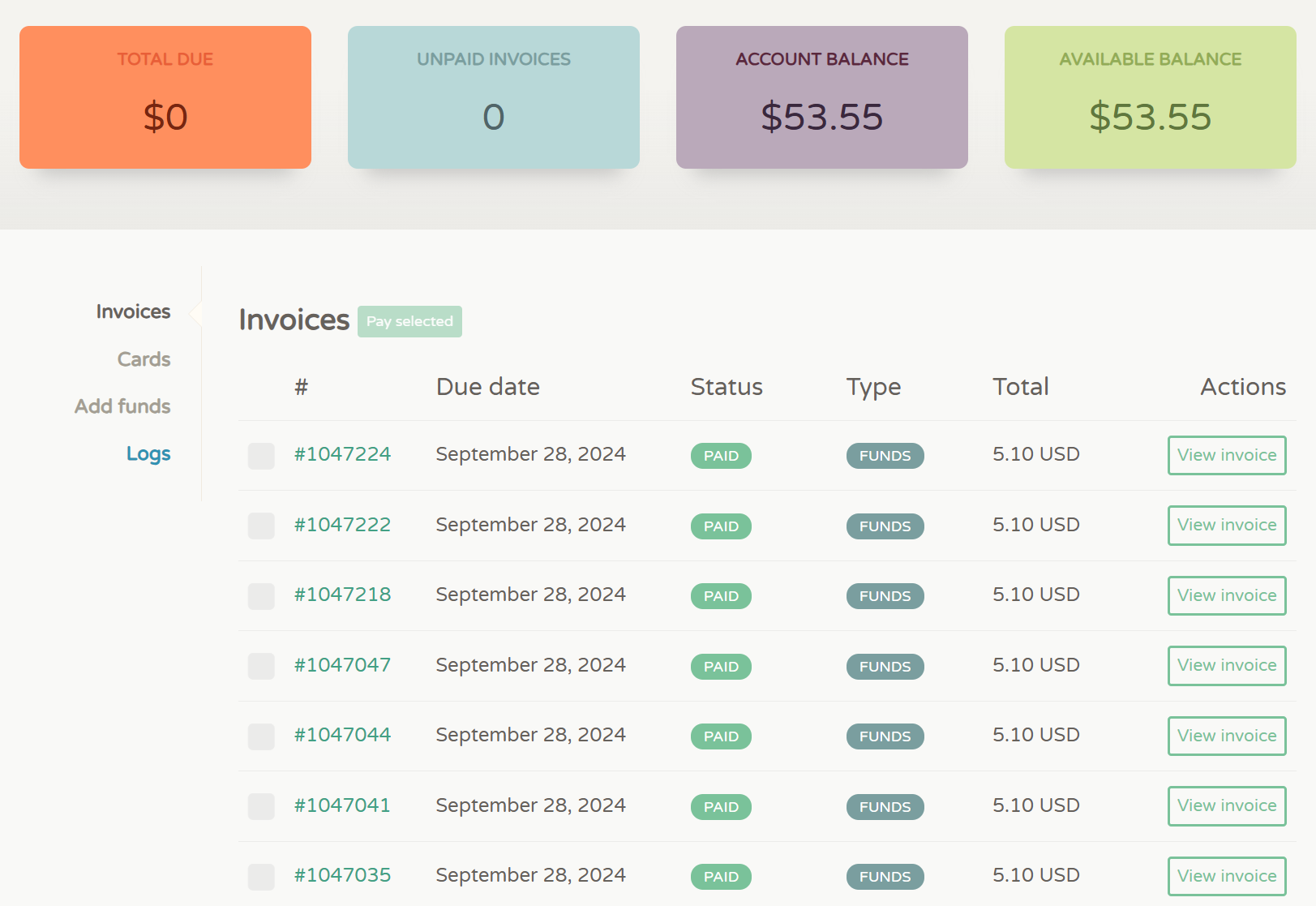Click the due date of invoice #1047044

pyautogui.click(x=530, y=735)
